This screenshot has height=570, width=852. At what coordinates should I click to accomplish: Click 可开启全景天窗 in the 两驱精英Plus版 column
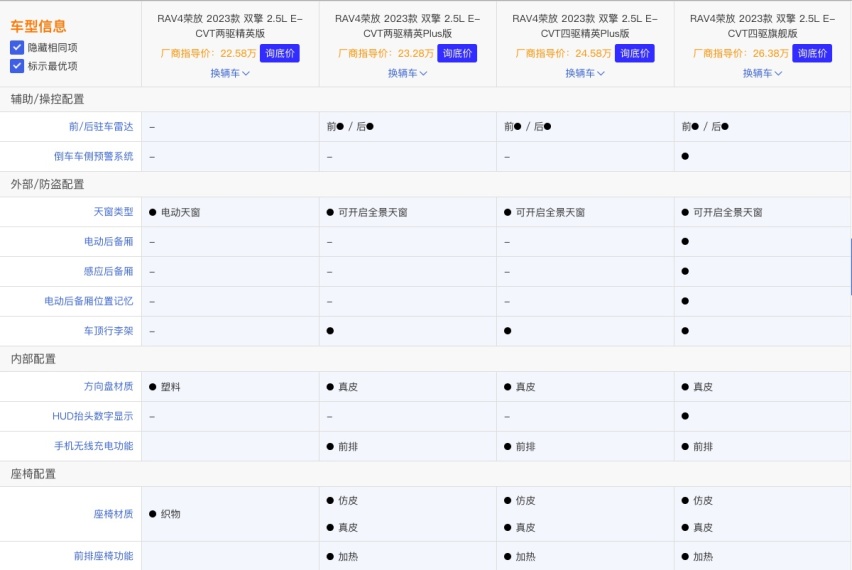(373, 212)
